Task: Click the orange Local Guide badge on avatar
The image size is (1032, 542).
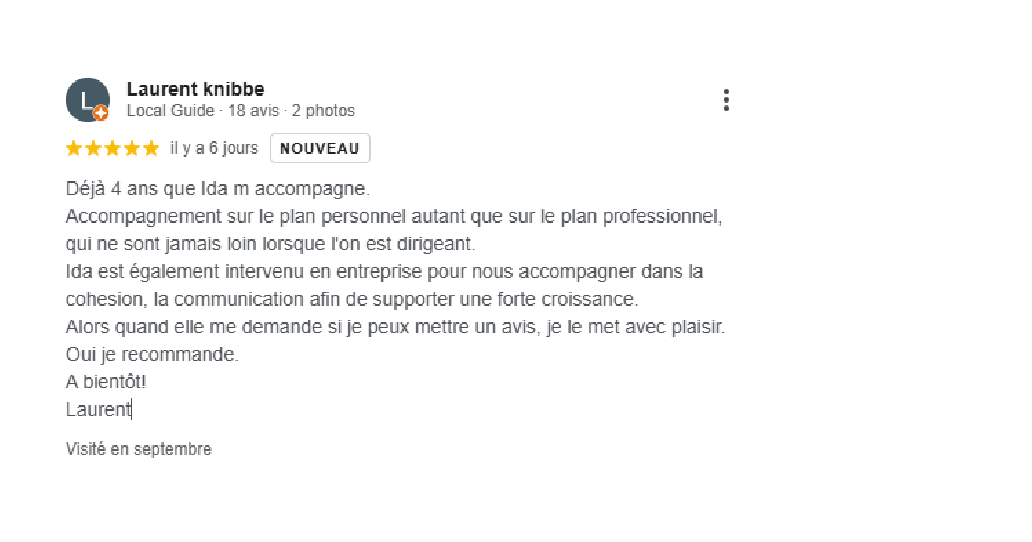Action: point(100,113)
